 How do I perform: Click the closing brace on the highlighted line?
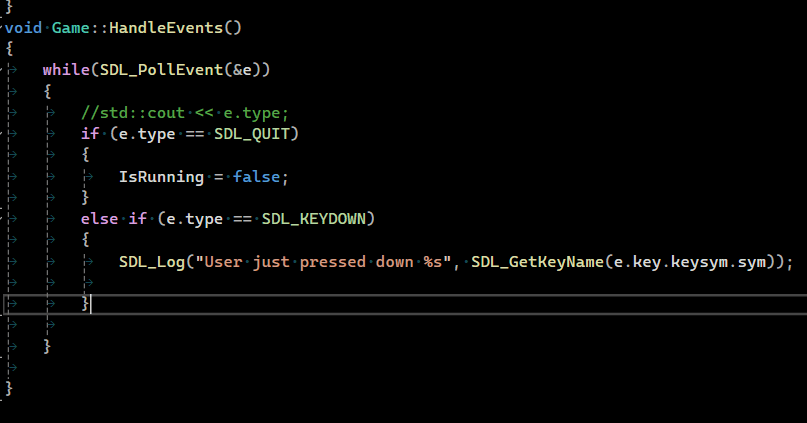pos(86,303)
